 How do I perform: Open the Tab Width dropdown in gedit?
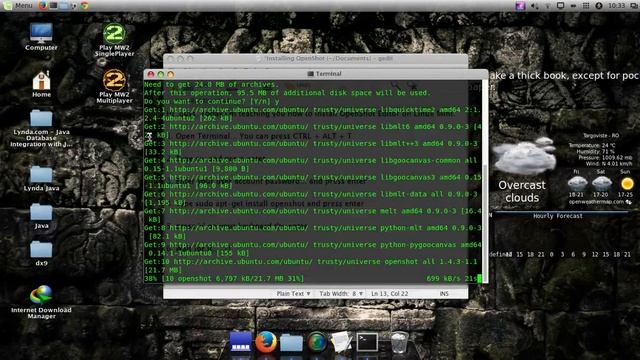pos(341,293)
